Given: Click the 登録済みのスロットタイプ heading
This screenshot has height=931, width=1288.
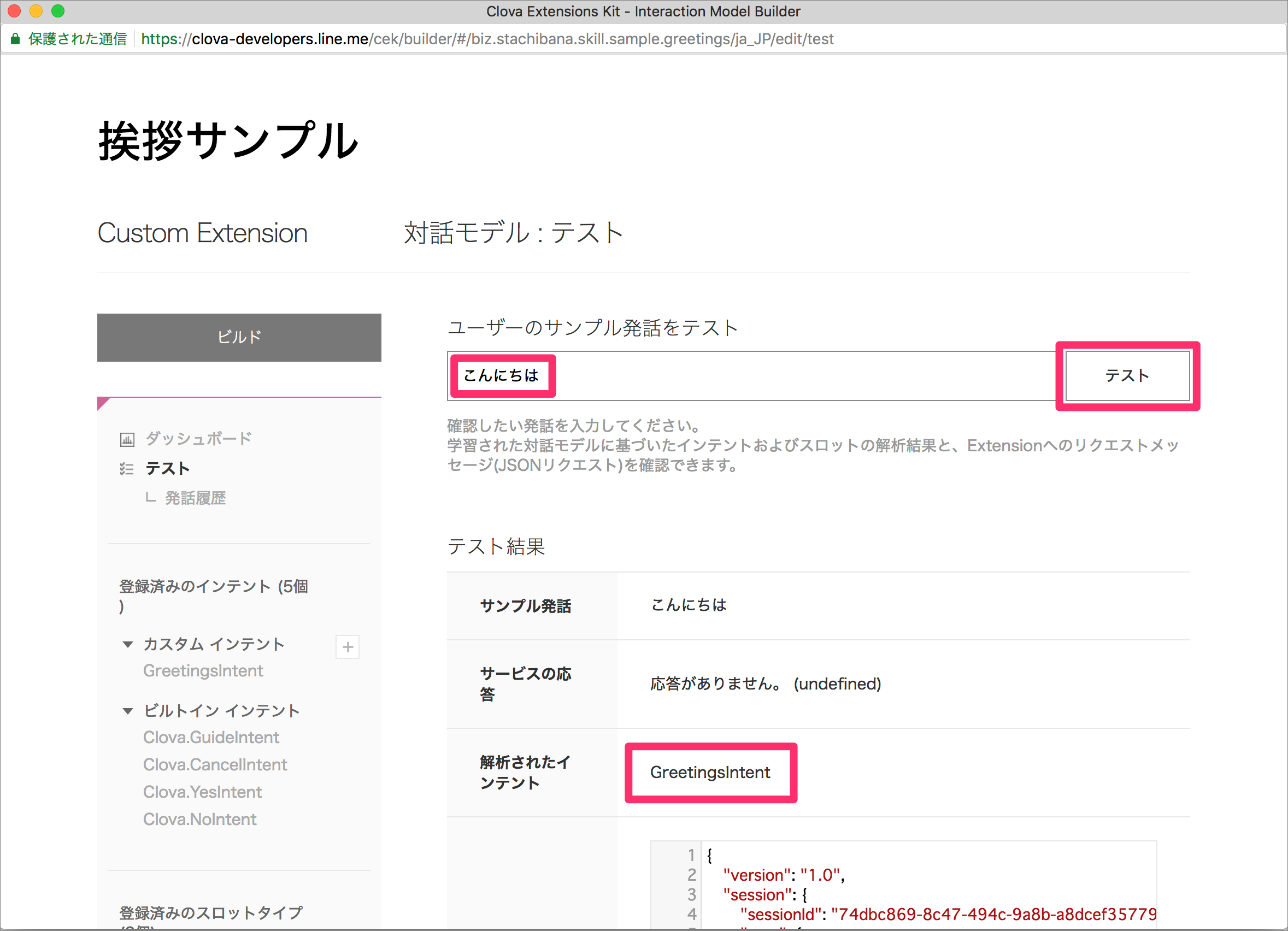Looking at the screenshot, I should 211,913.
